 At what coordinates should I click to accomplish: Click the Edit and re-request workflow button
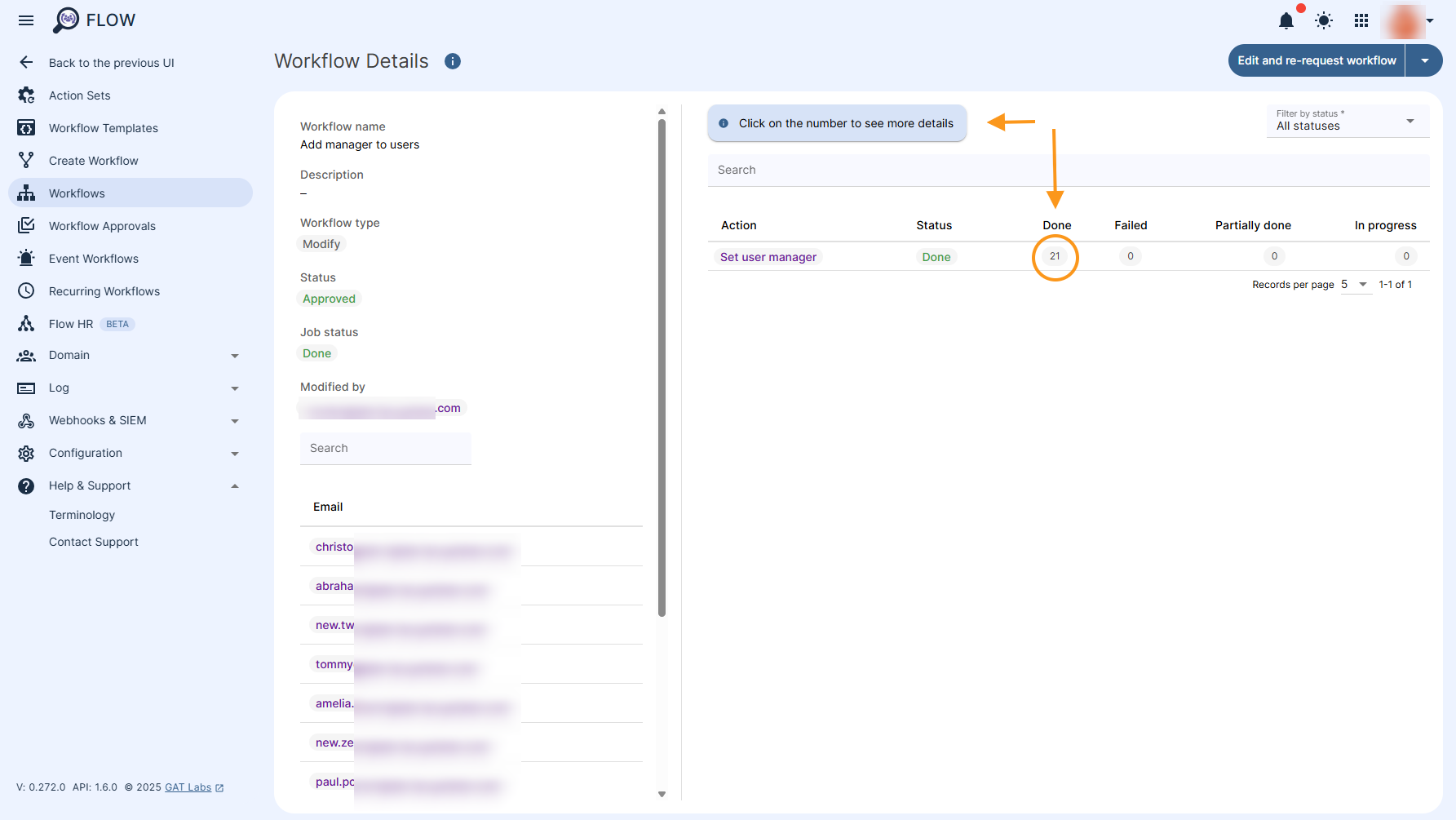pos(1316,60)
